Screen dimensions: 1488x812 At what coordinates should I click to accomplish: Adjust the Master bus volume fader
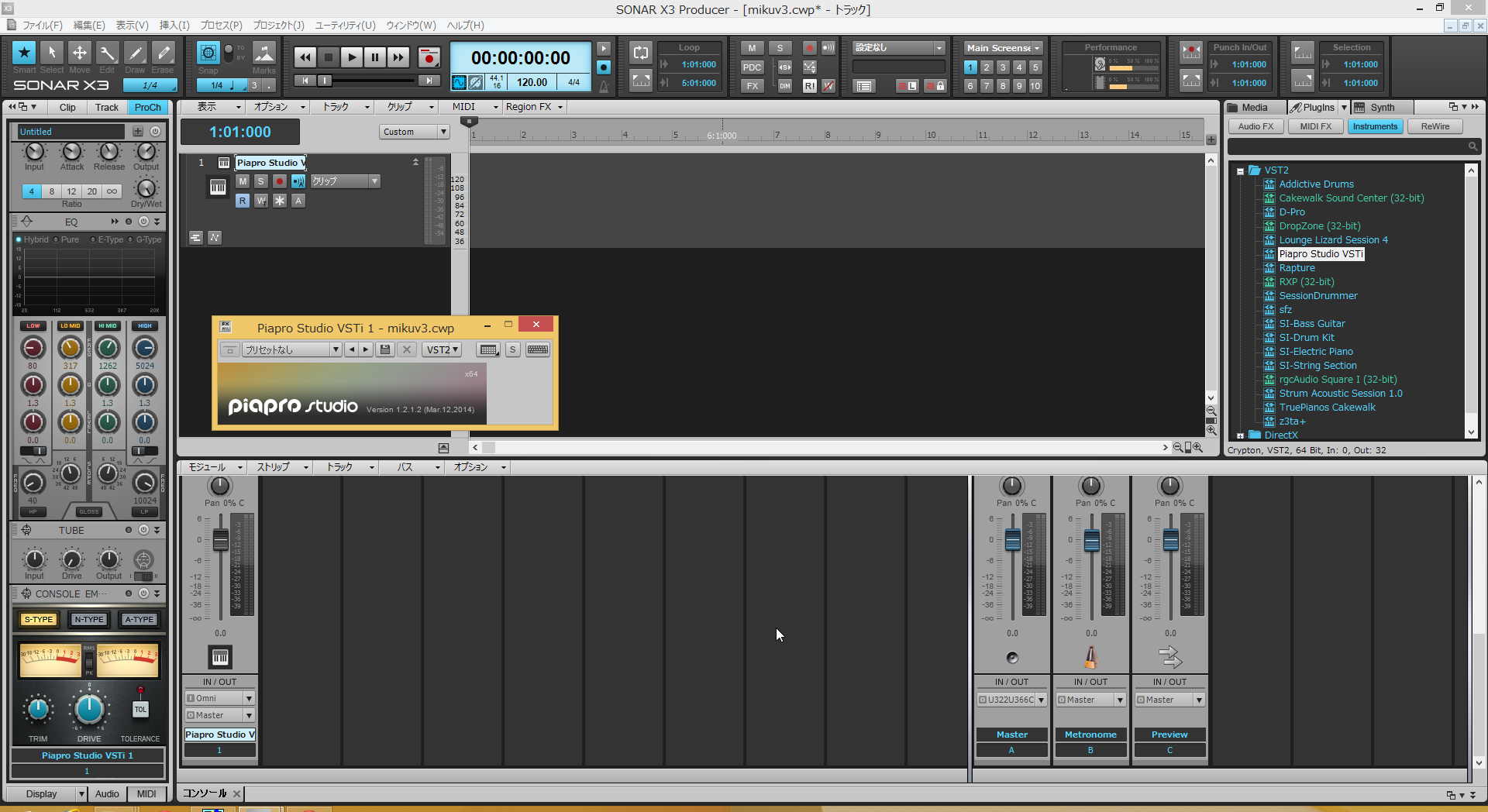tap(1012, 540)
